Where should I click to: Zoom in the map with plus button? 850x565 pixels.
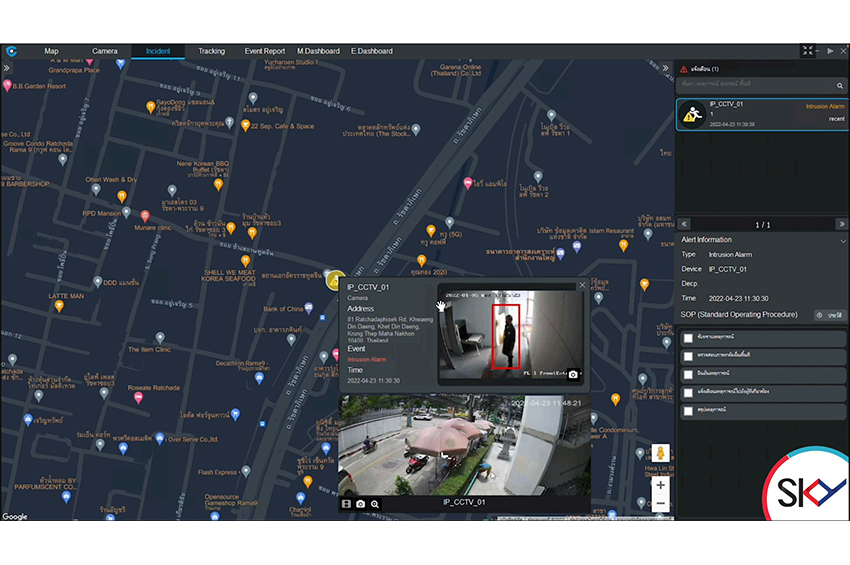[x=660, y=485]
